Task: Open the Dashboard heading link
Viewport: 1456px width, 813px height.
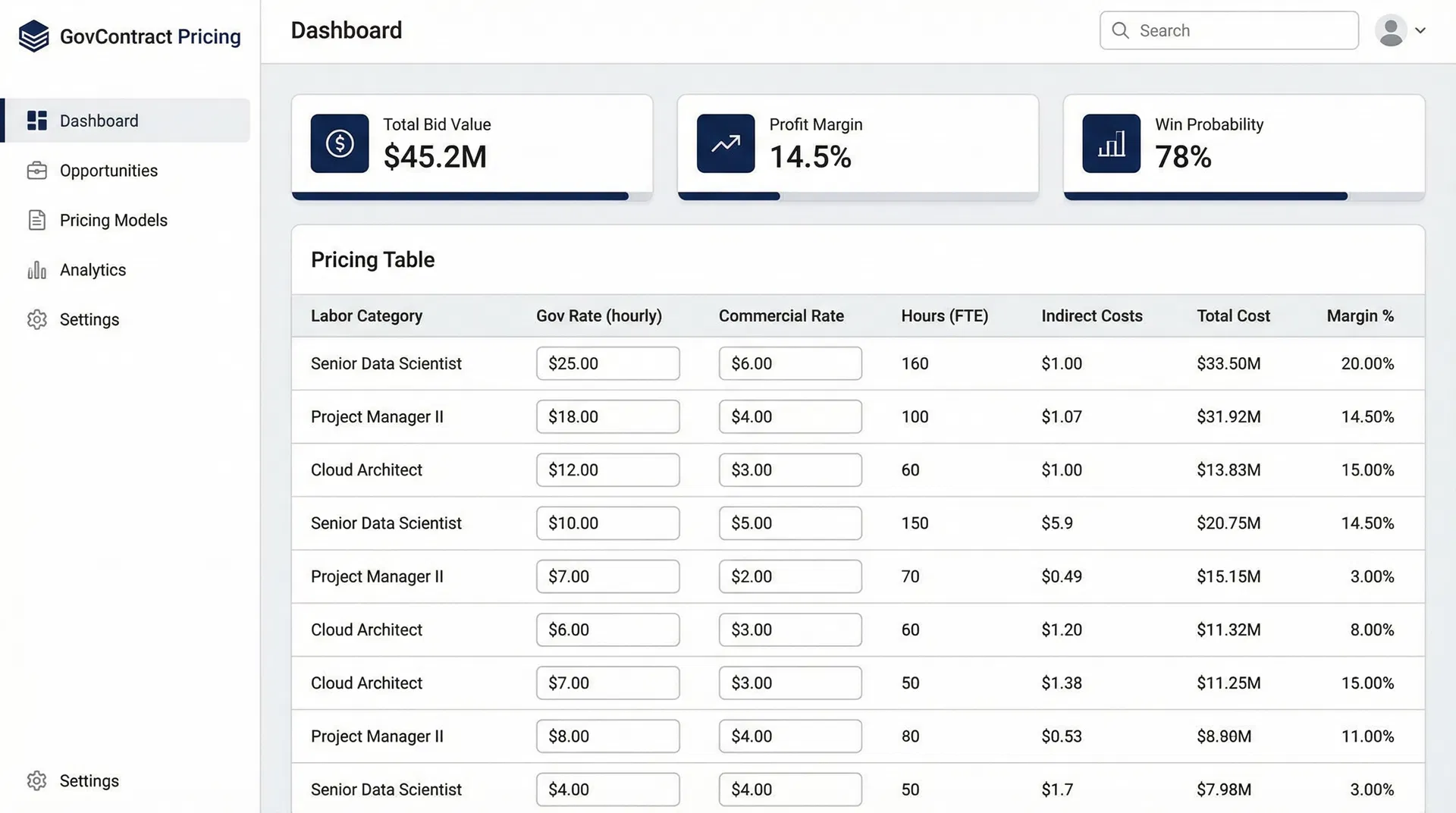Action: point(346,30)
